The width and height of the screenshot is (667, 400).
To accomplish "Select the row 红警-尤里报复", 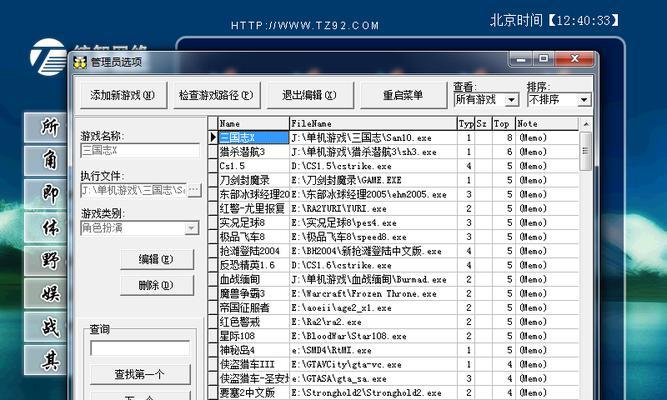I will point(393,209).
